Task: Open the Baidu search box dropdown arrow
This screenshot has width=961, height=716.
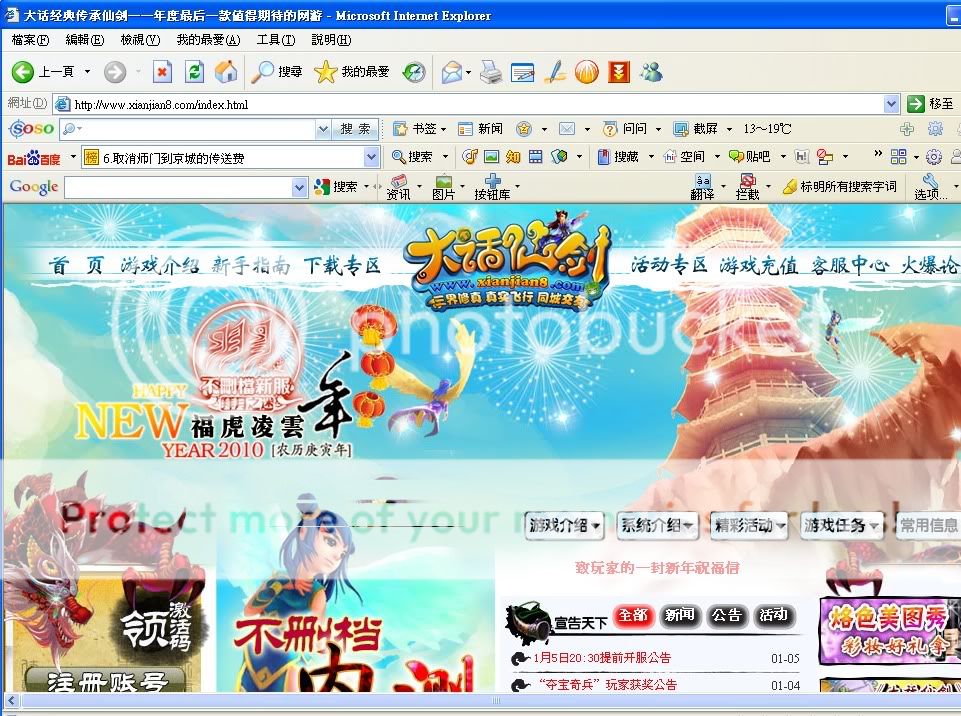Action: [372, 157]
